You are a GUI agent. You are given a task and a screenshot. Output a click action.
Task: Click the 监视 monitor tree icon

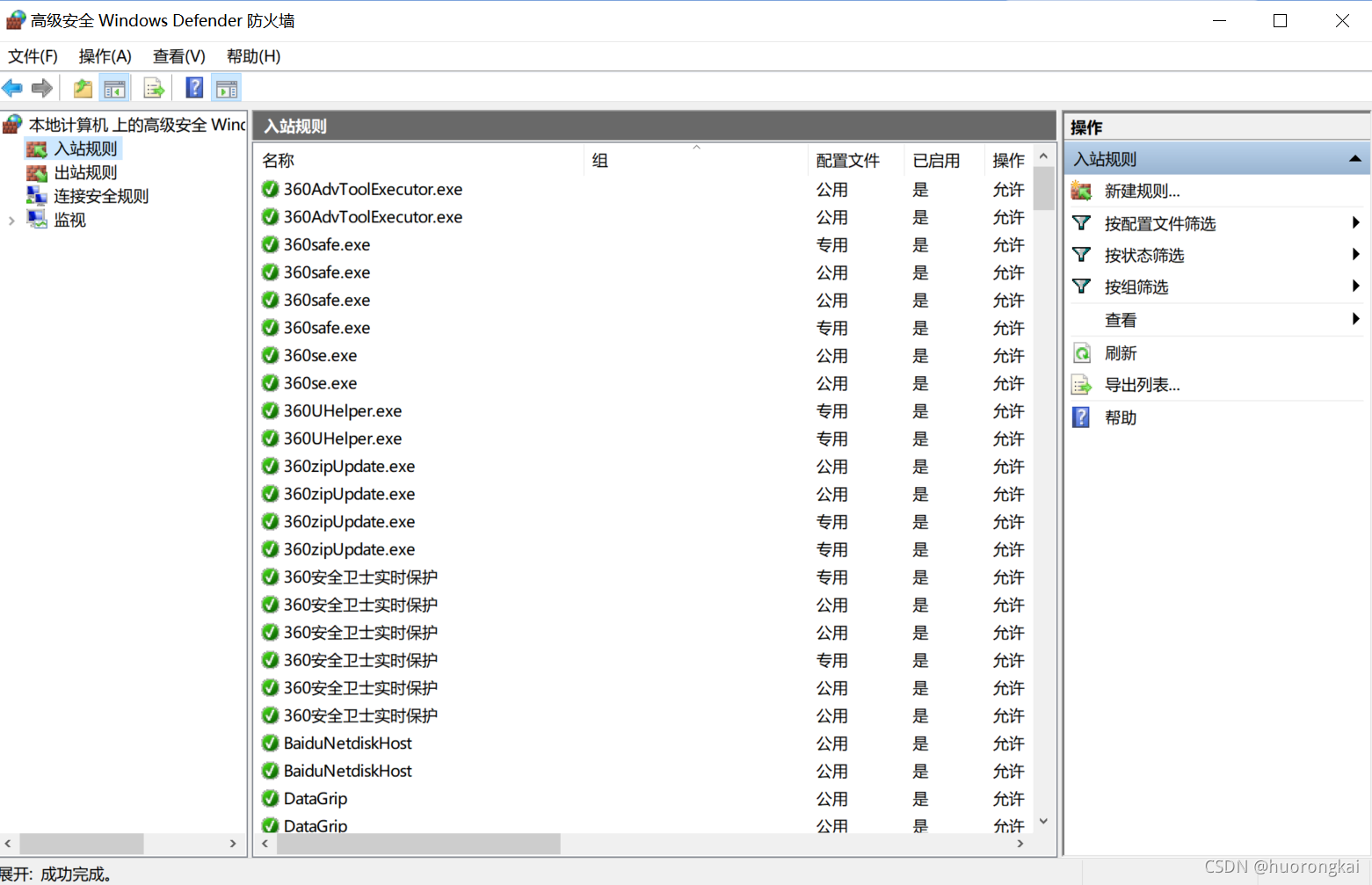coord(37,220)
